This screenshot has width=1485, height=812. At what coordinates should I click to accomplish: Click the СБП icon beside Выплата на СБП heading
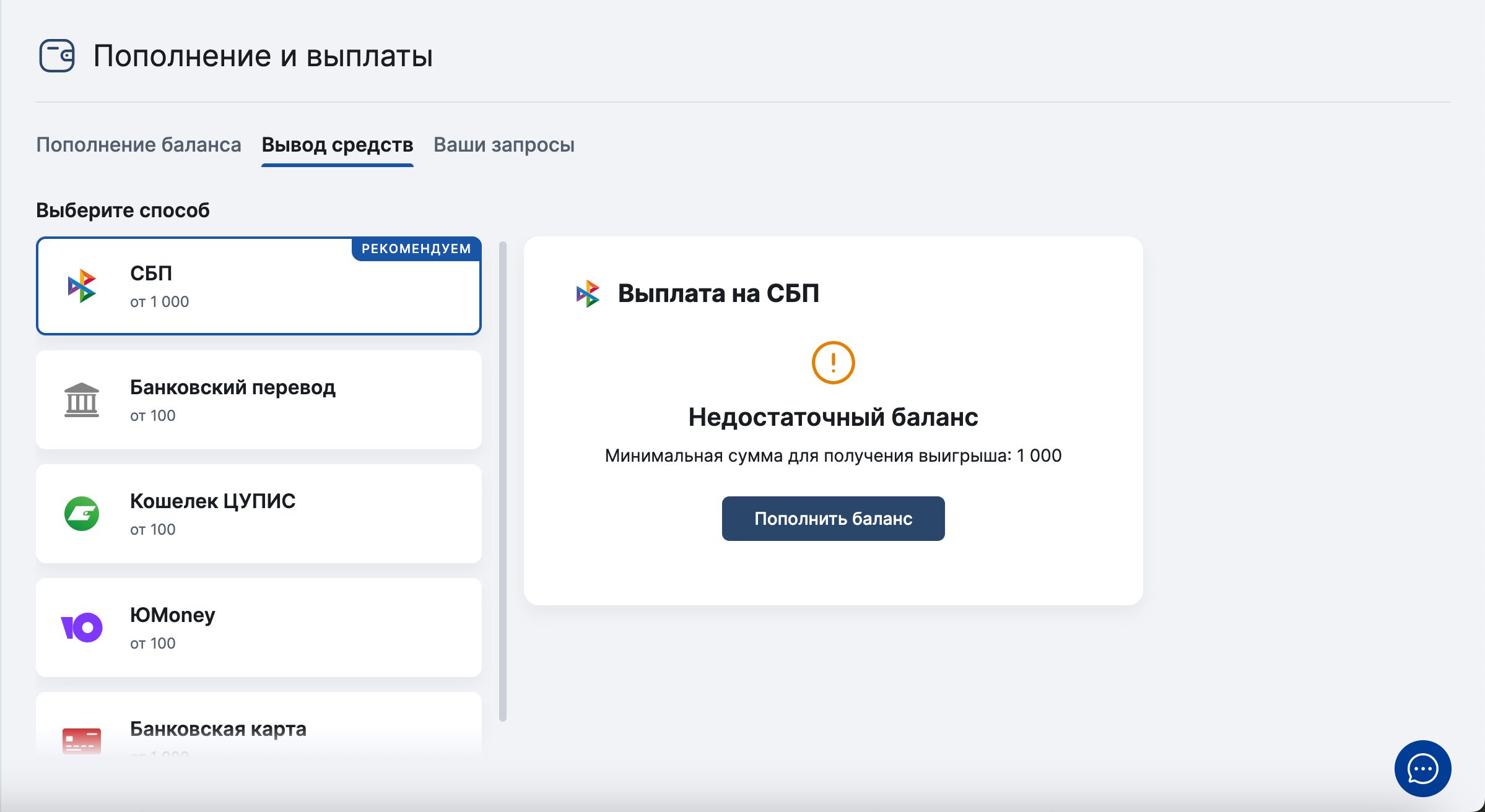pos(587,293)
